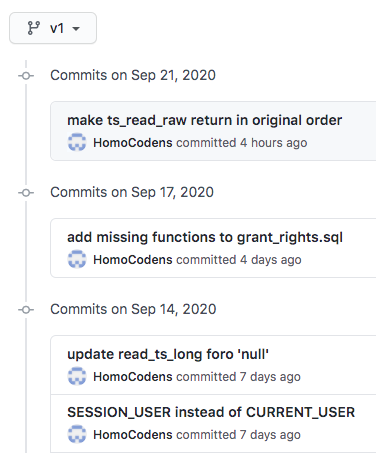The width and height of the screenshot is (376, 453).
Task: Open HomoCodens profile from the read_ts_long commit
Action: tap(133, 377)
